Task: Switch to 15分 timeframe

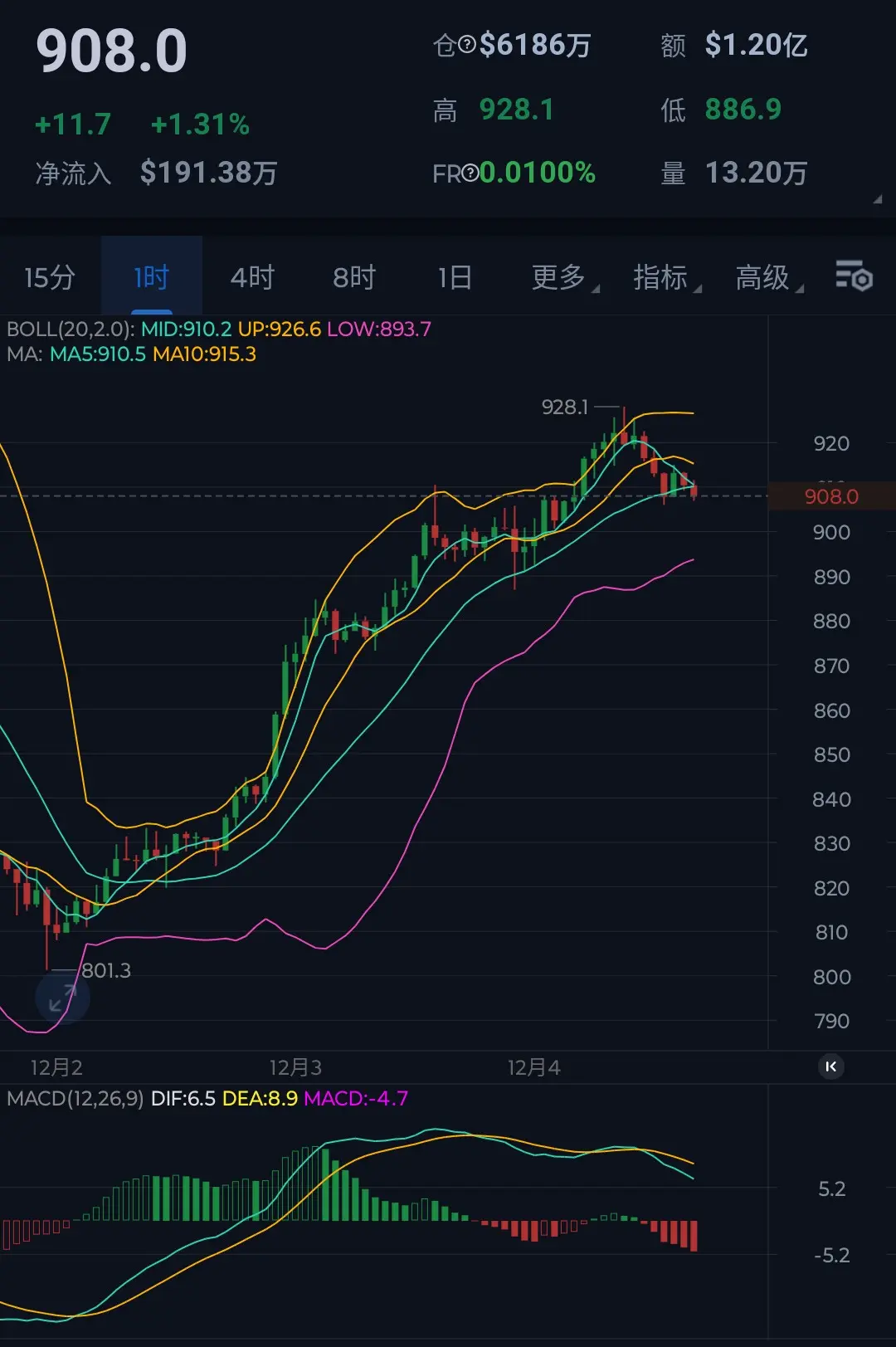Action: pos(50,277)
